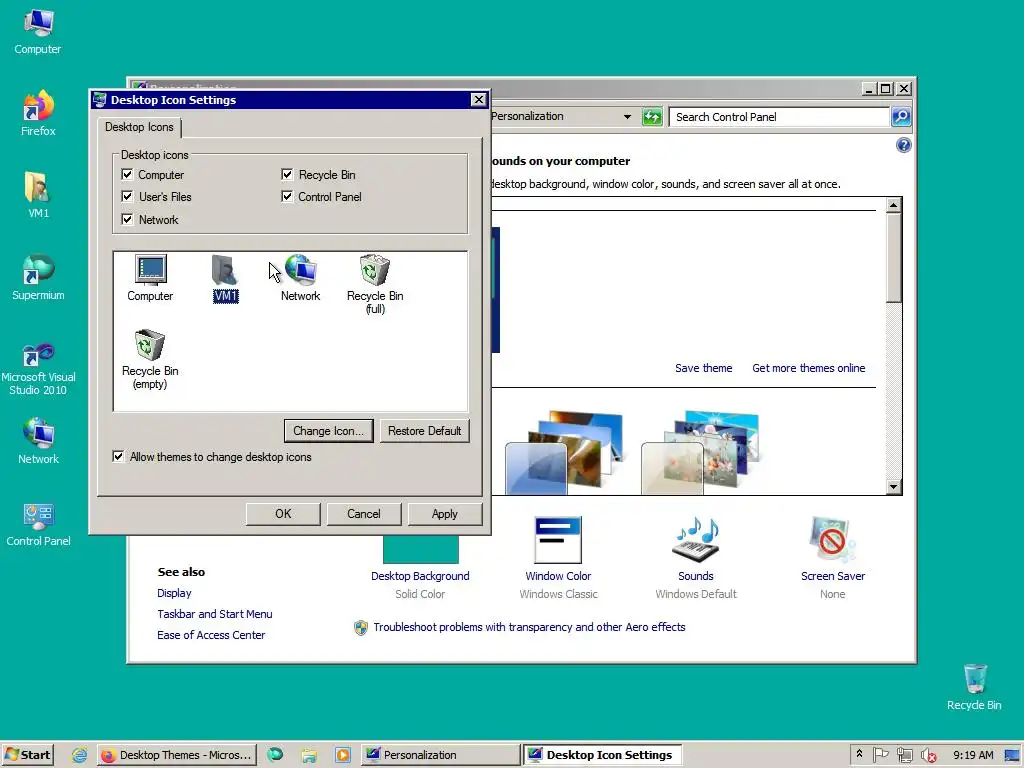Image resolution: width=1024 pixels, height=768 pixels.
Task: Click Troubleshoot problems with transparency link
Action: click(529, 627)
